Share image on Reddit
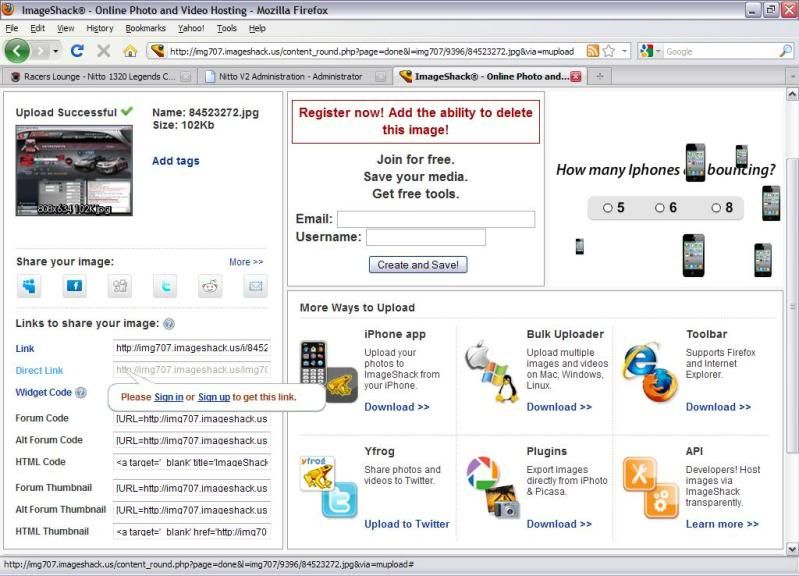This screenshot has height=576, width=799. click(x=210, y=287)
